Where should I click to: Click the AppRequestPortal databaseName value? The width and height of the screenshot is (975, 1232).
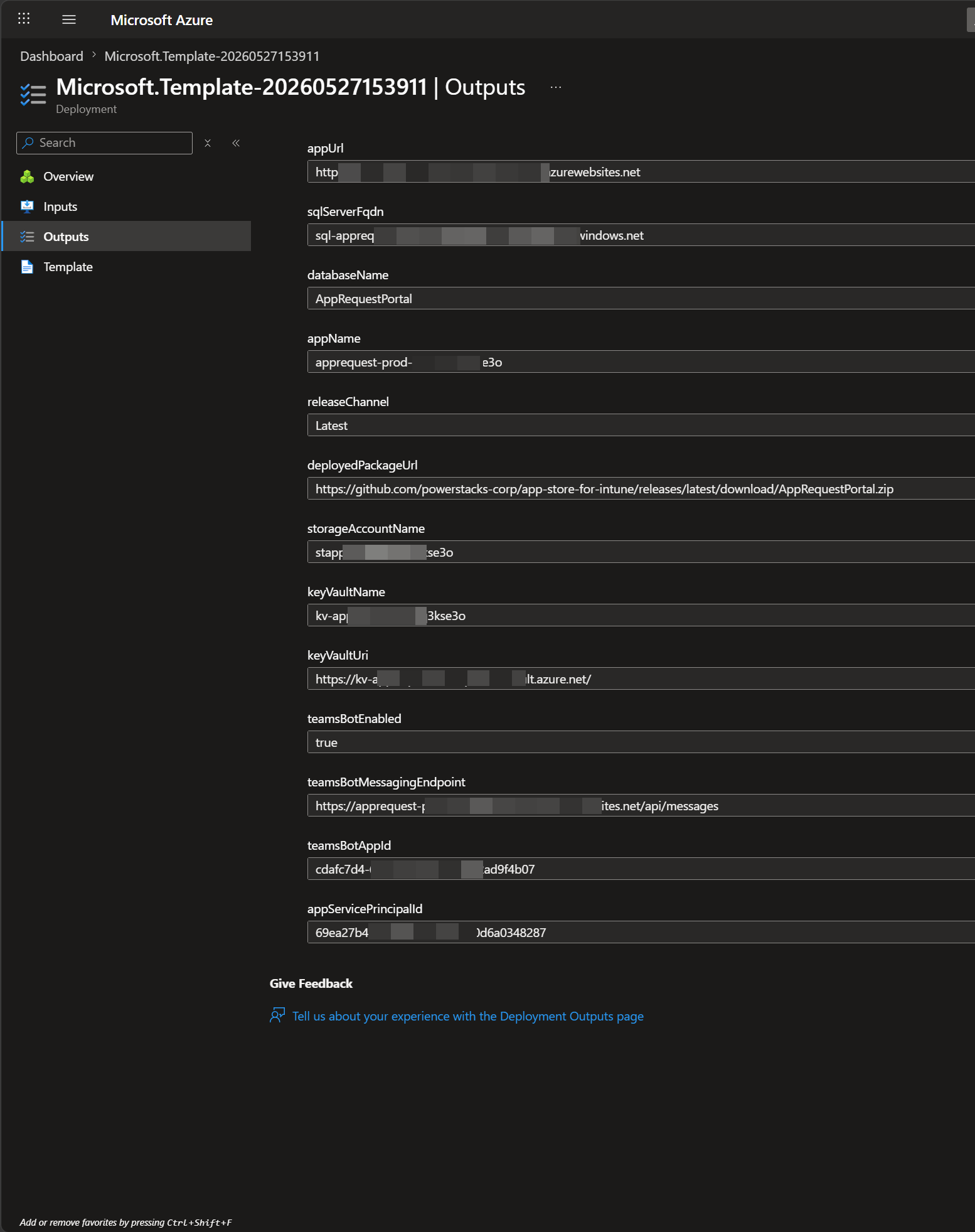pyautogui.click(x=364, y=299)
